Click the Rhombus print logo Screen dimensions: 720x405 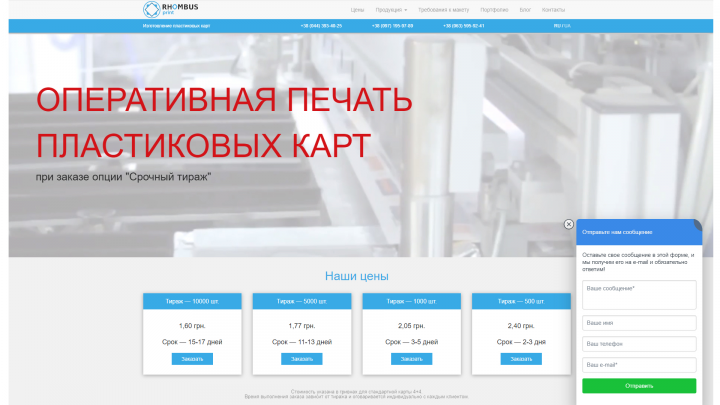tap(170, 9)
